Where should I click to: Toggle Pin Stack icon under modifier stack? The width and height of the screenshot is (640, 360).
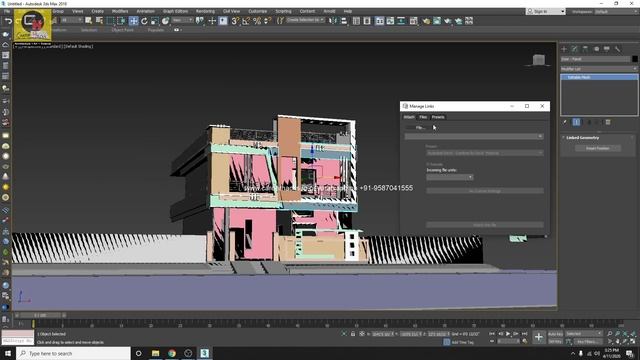click(565, 122)
